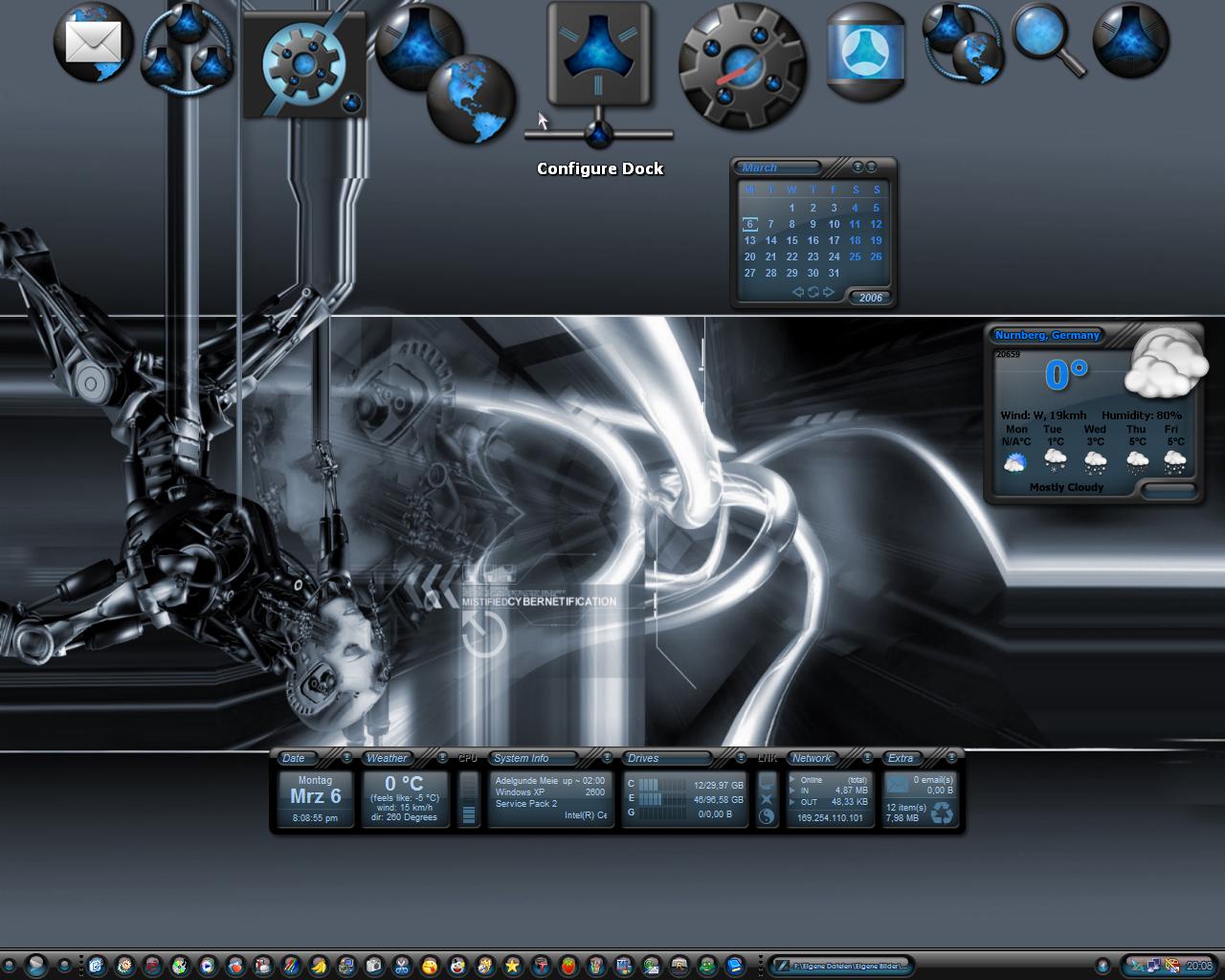
Task: Open the envelope mail dock icon
Action: point(93,42)
